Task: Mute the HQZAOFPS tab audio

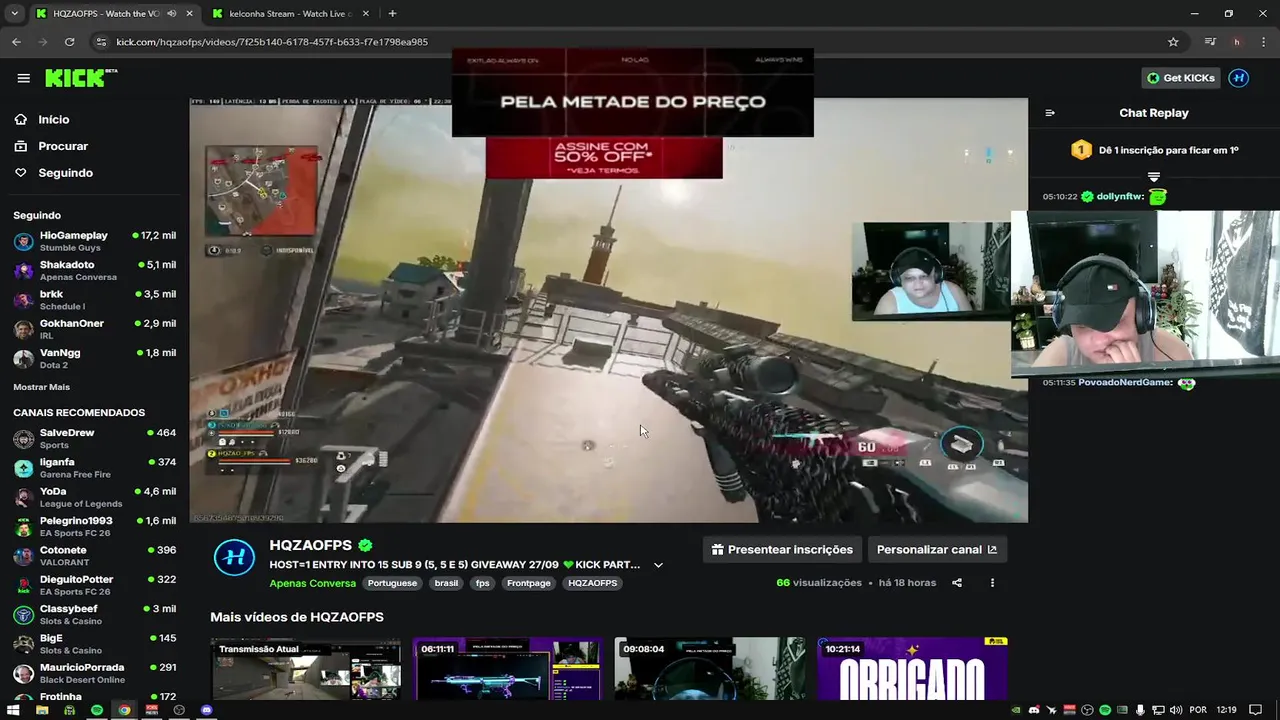Action: tap(172, 14)
